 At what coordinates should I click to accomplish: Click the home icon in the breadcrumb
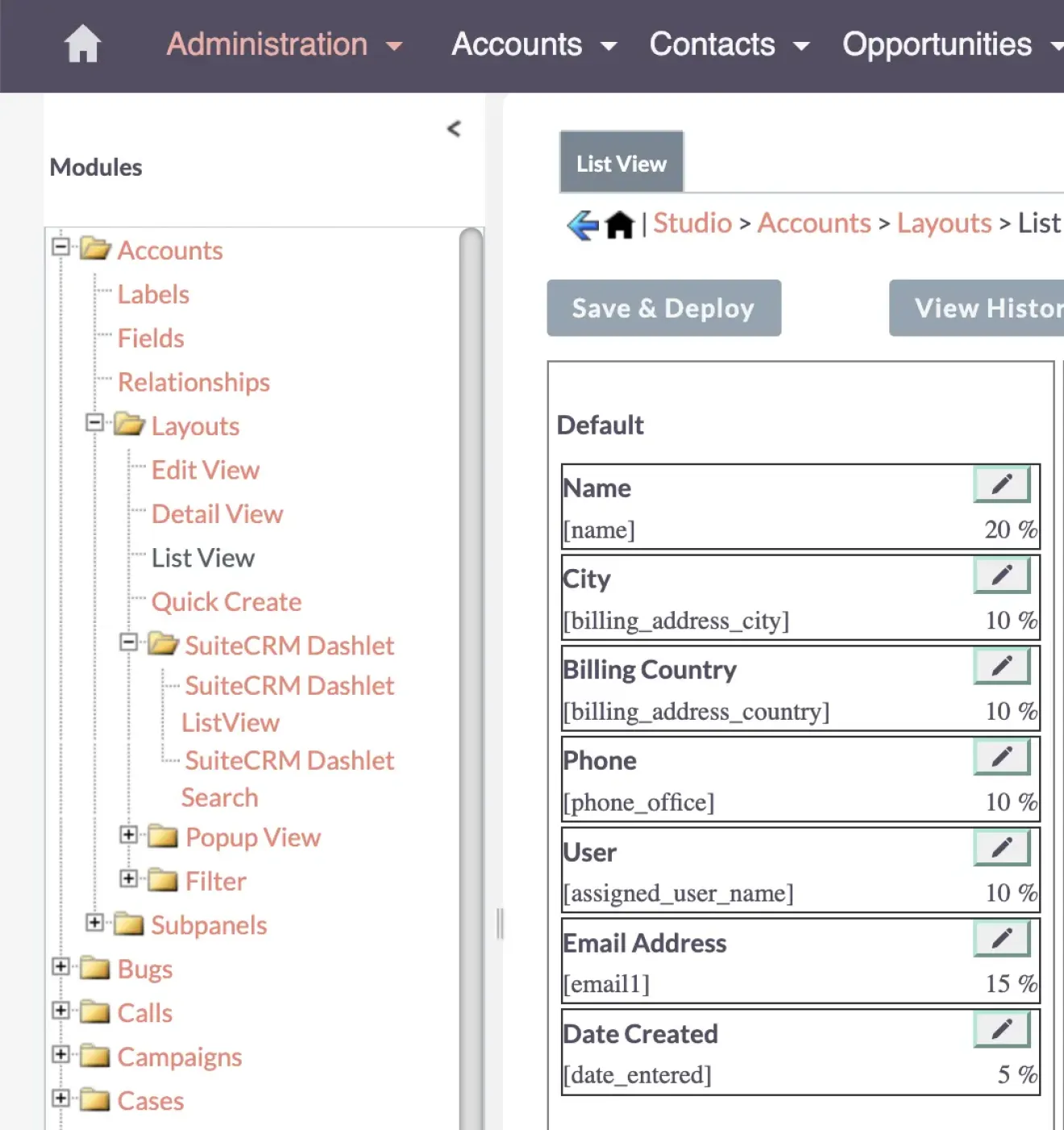(618, 224)
